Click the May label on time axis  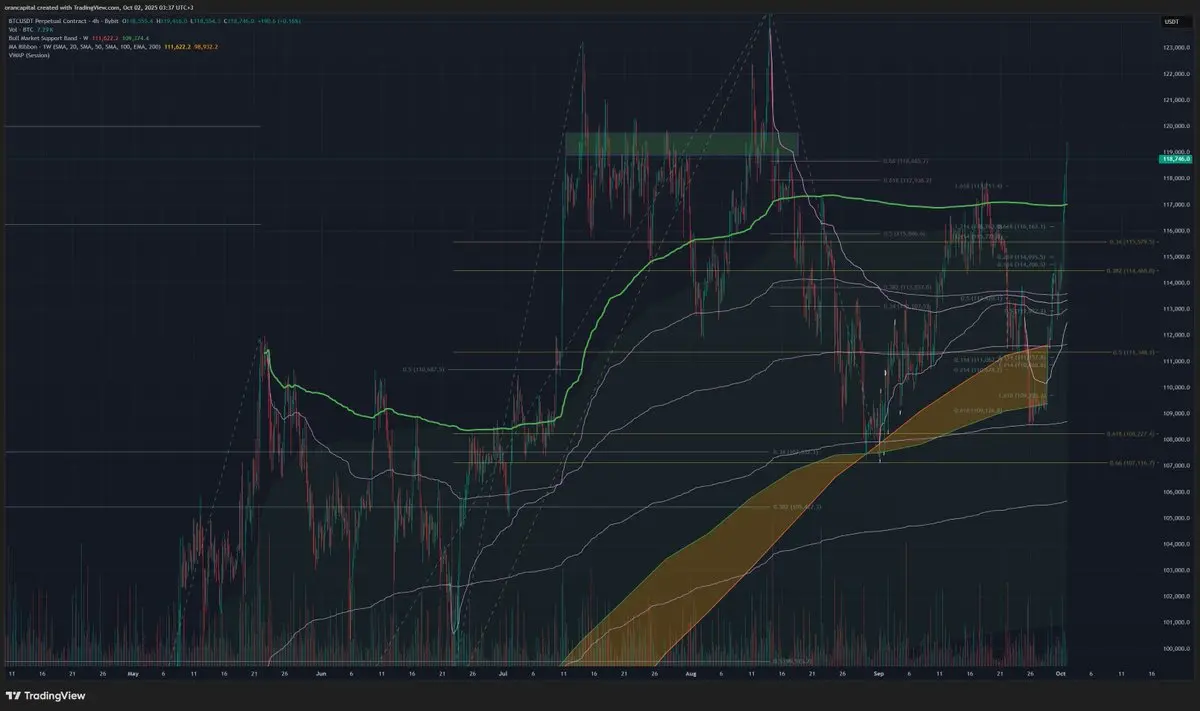click(x=133, y=674)
